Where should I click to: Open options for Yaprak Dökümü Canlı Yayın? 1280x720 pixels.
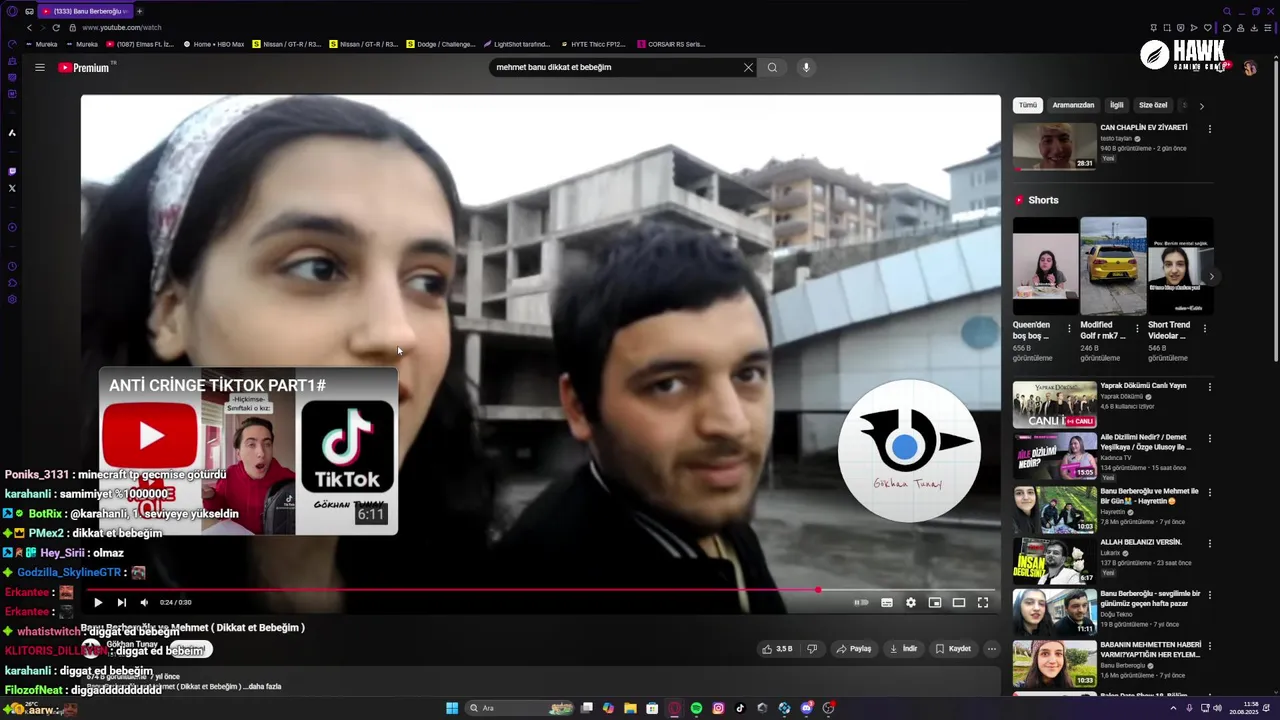[x=1209, y=387]
